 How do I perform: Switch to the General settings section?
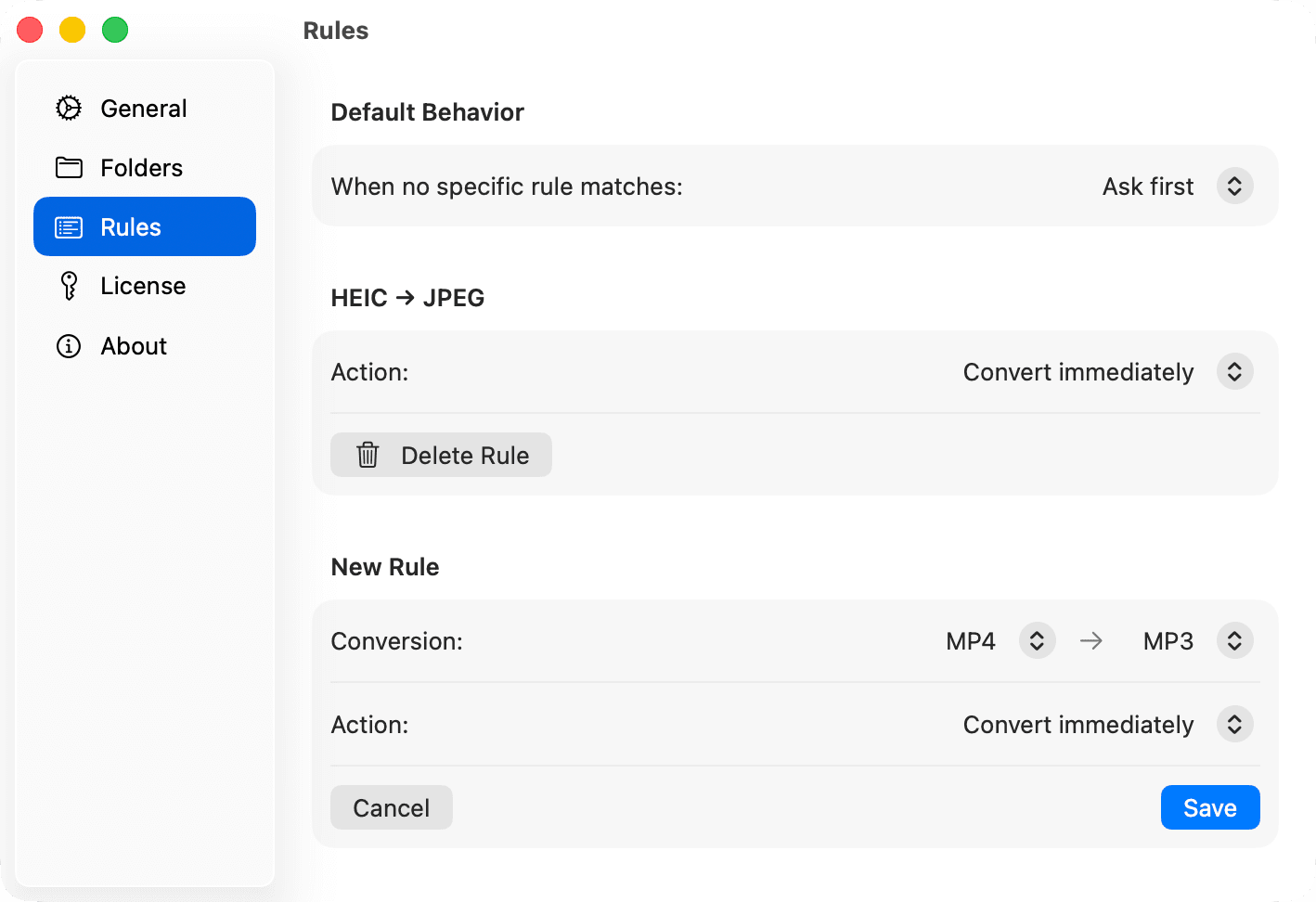point(143,108)
